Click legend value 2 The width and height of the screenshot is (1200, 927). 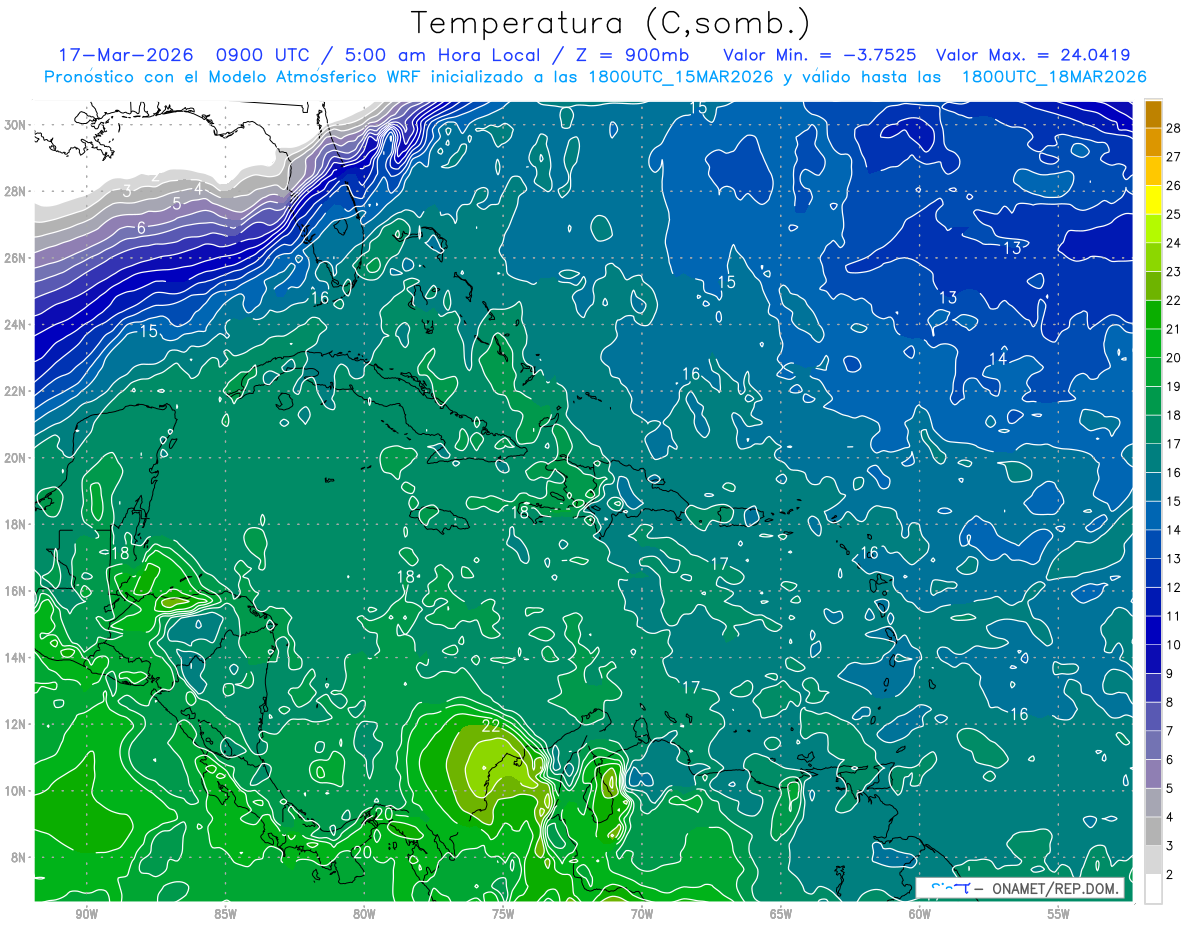tap(1170, 875)
